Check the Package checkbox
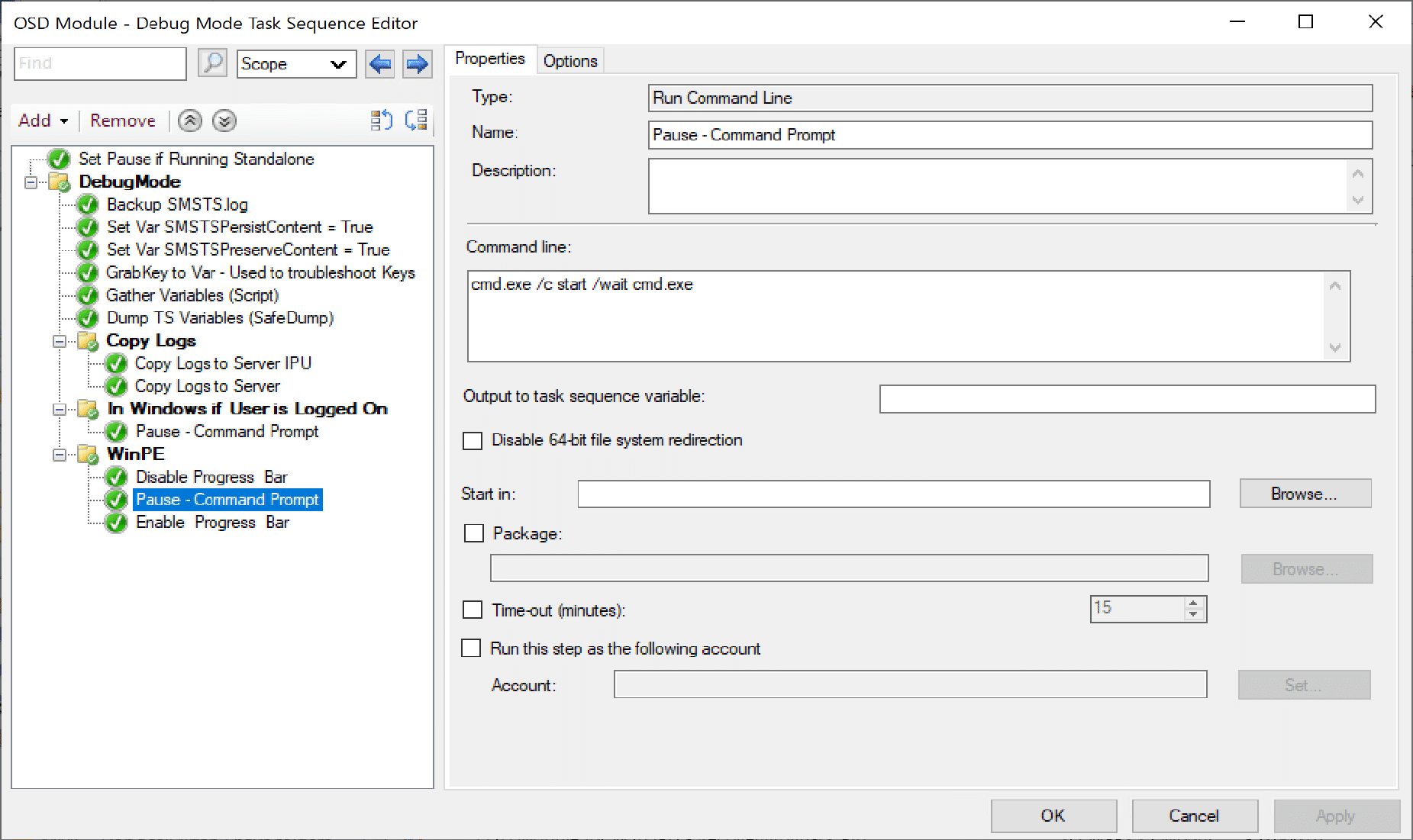Image resolution: width=1413 pixels, height=840 pixels. click(474, 533)
